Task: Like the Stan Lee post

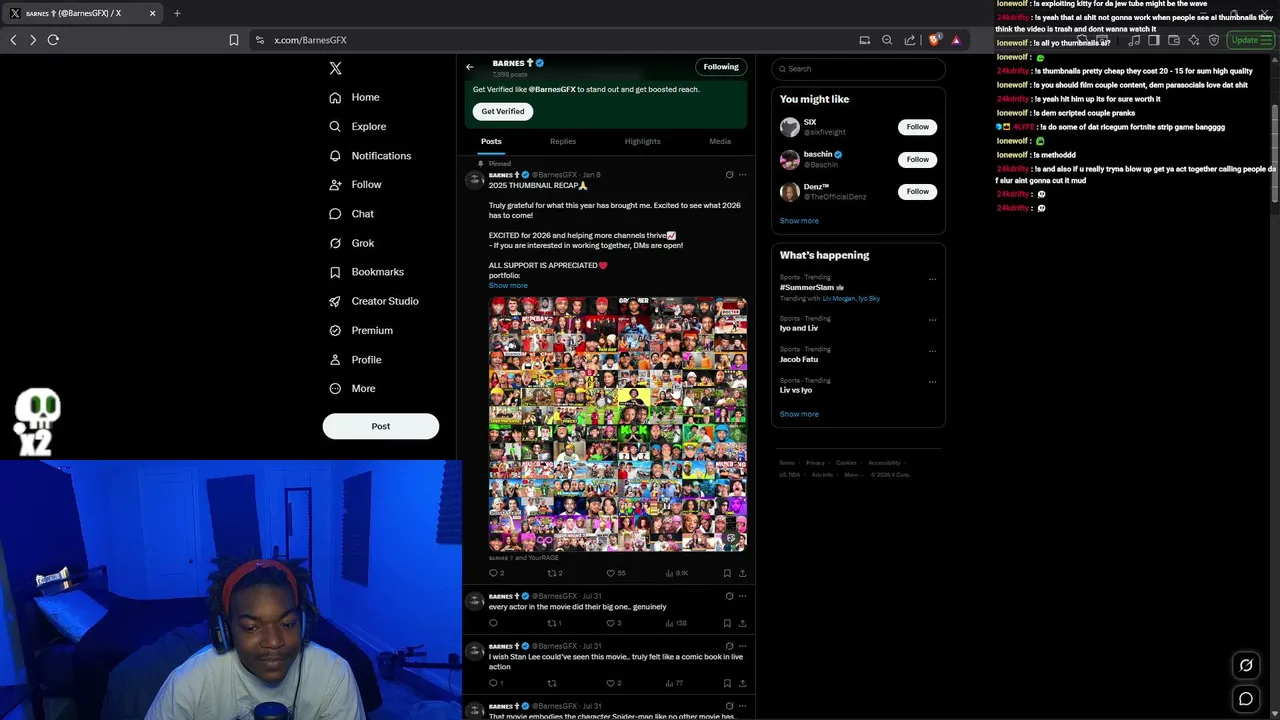Action: click(x=611, y=683)
